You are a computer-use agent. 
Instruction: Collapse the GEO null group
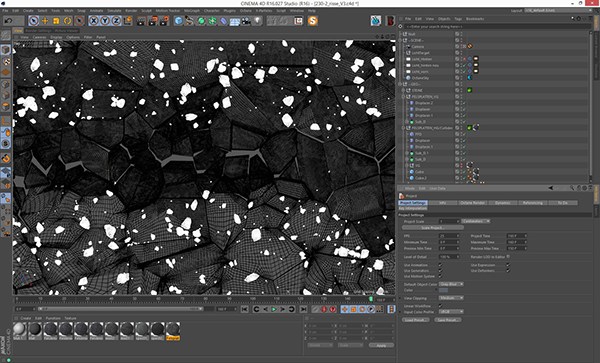401,84
